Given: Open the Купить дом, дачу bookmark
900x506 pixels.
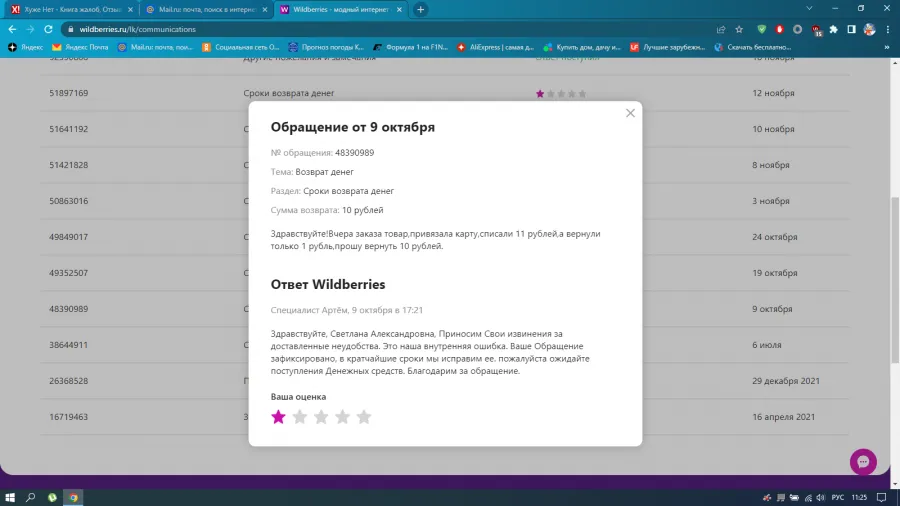Looking at the screenshot, I should 583,47.
